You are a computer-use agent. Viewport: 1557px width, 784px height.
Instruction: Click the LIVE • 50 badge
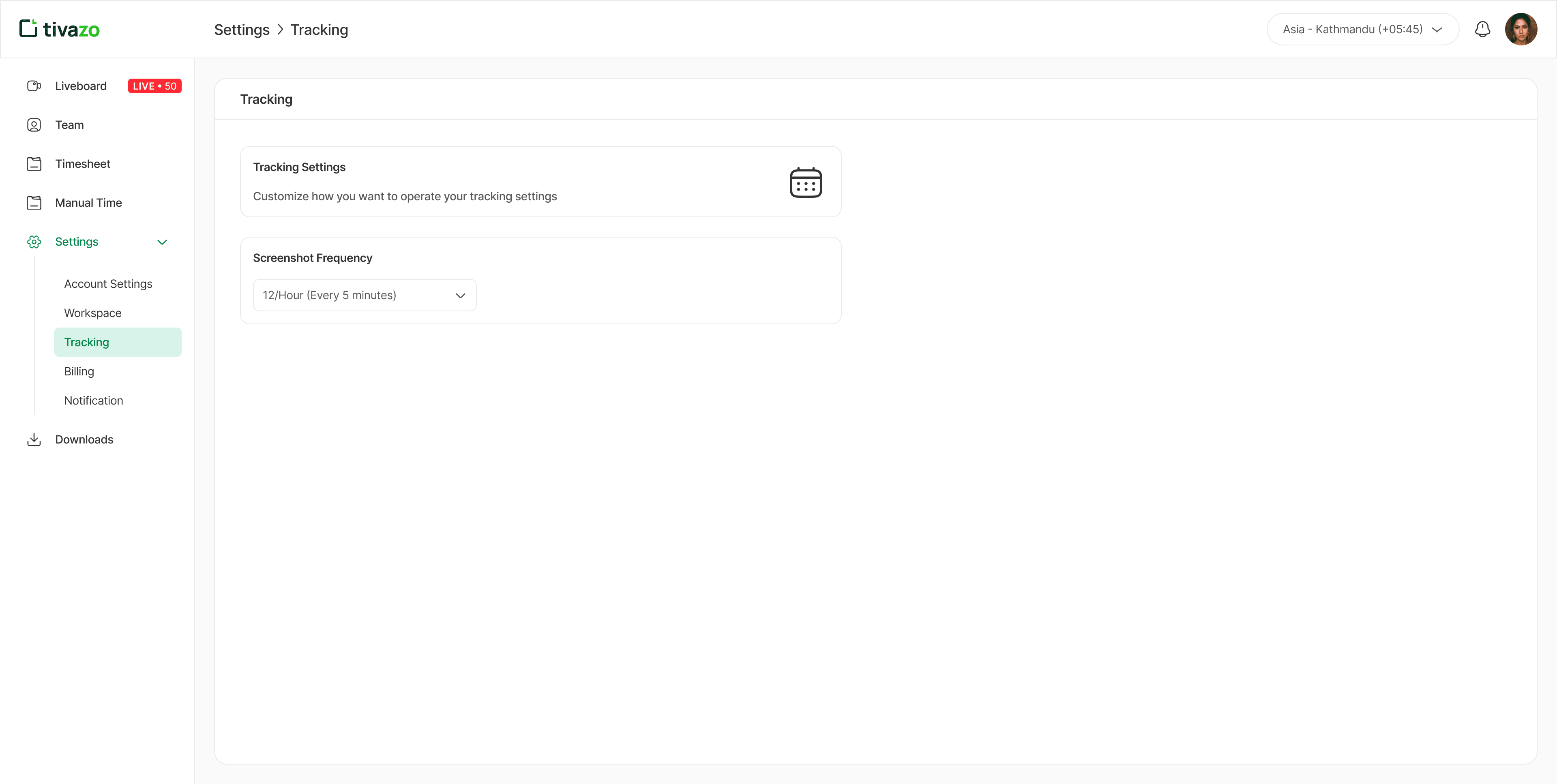(x=155, y=86)
